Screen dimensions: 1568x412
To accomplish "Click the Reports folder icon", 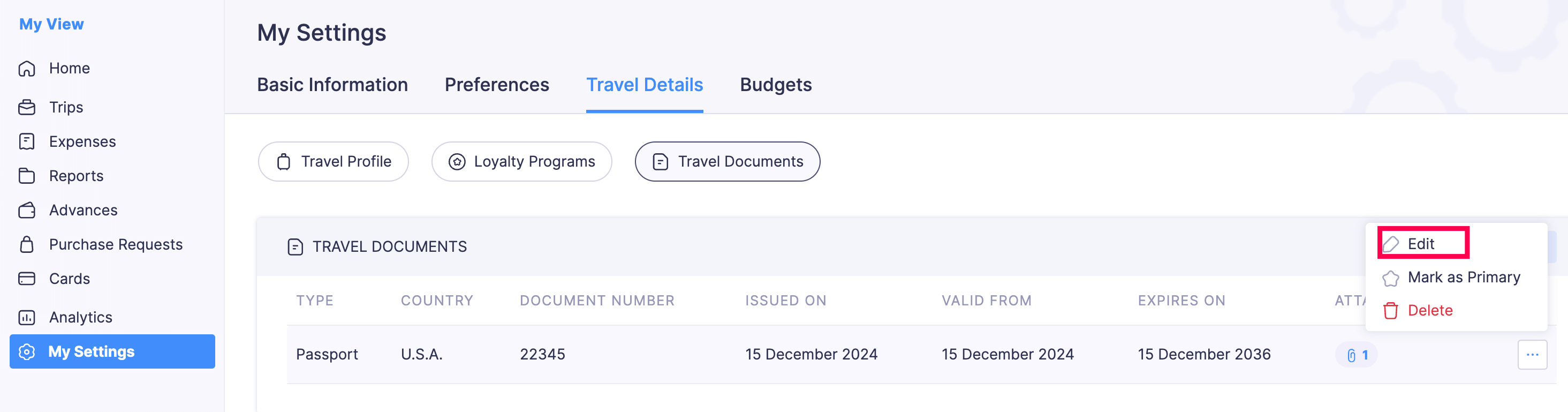I will (27, 176).
